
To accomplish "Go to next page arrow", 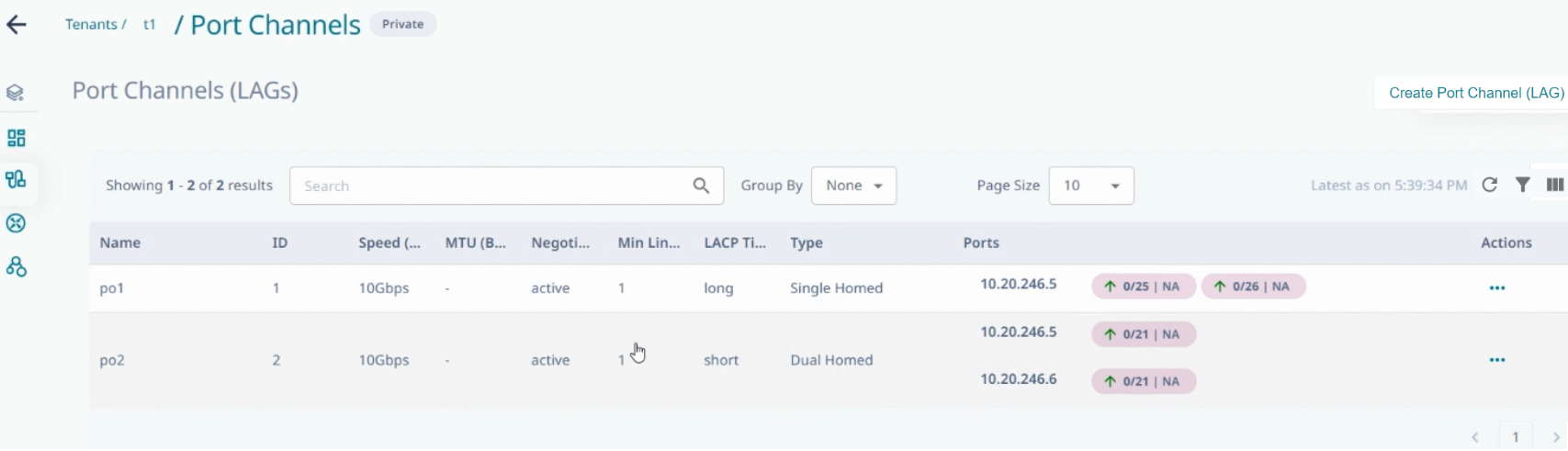I will (x=1556, y=437).
